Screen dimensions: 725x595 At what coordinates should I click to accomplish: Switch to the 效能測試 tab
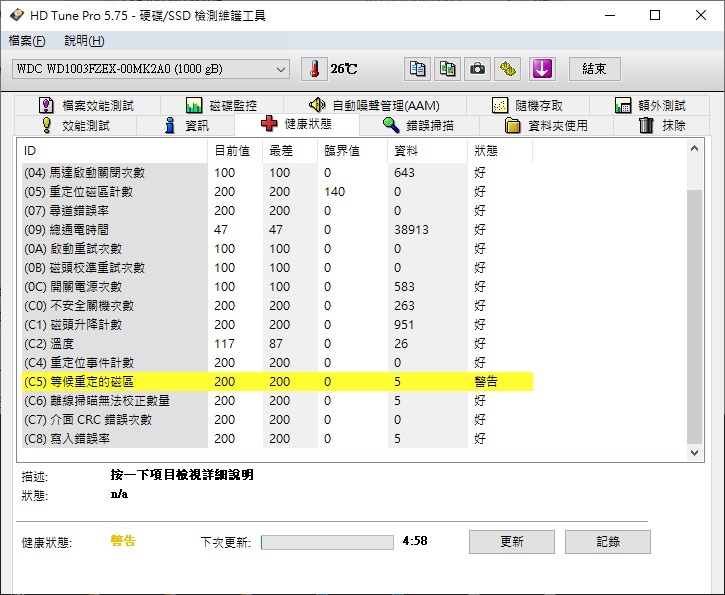[75, 125]
